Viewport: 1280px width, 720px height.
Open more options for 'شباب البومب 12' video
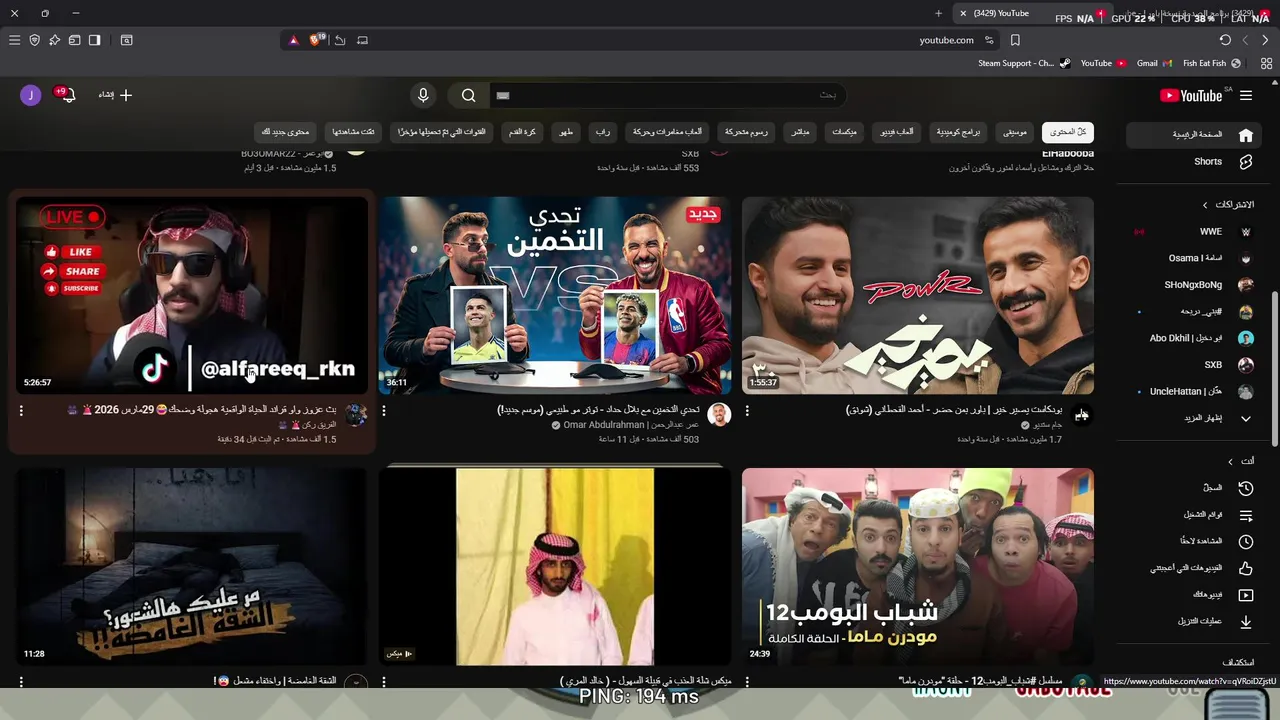pos(747,682)
